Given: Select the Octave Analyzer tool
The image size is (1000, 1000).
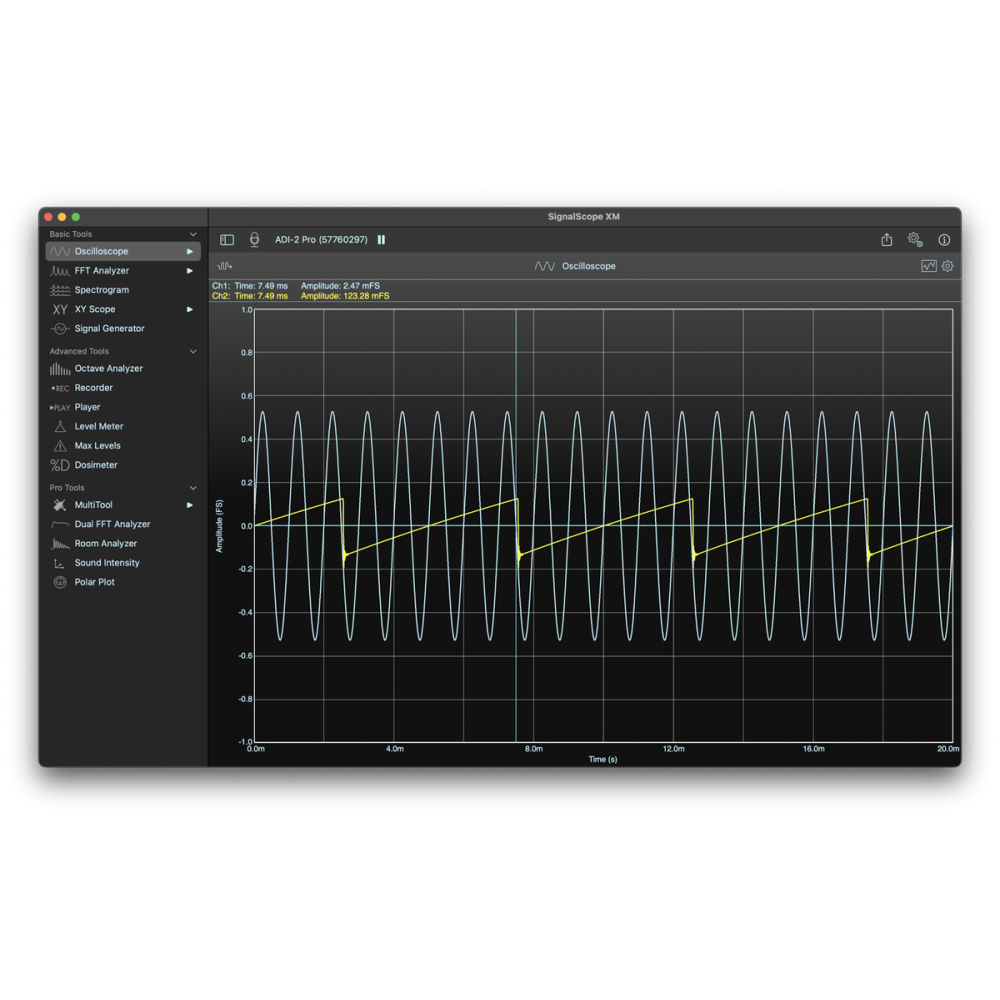Looking at the screenshot, I should 108,369.
